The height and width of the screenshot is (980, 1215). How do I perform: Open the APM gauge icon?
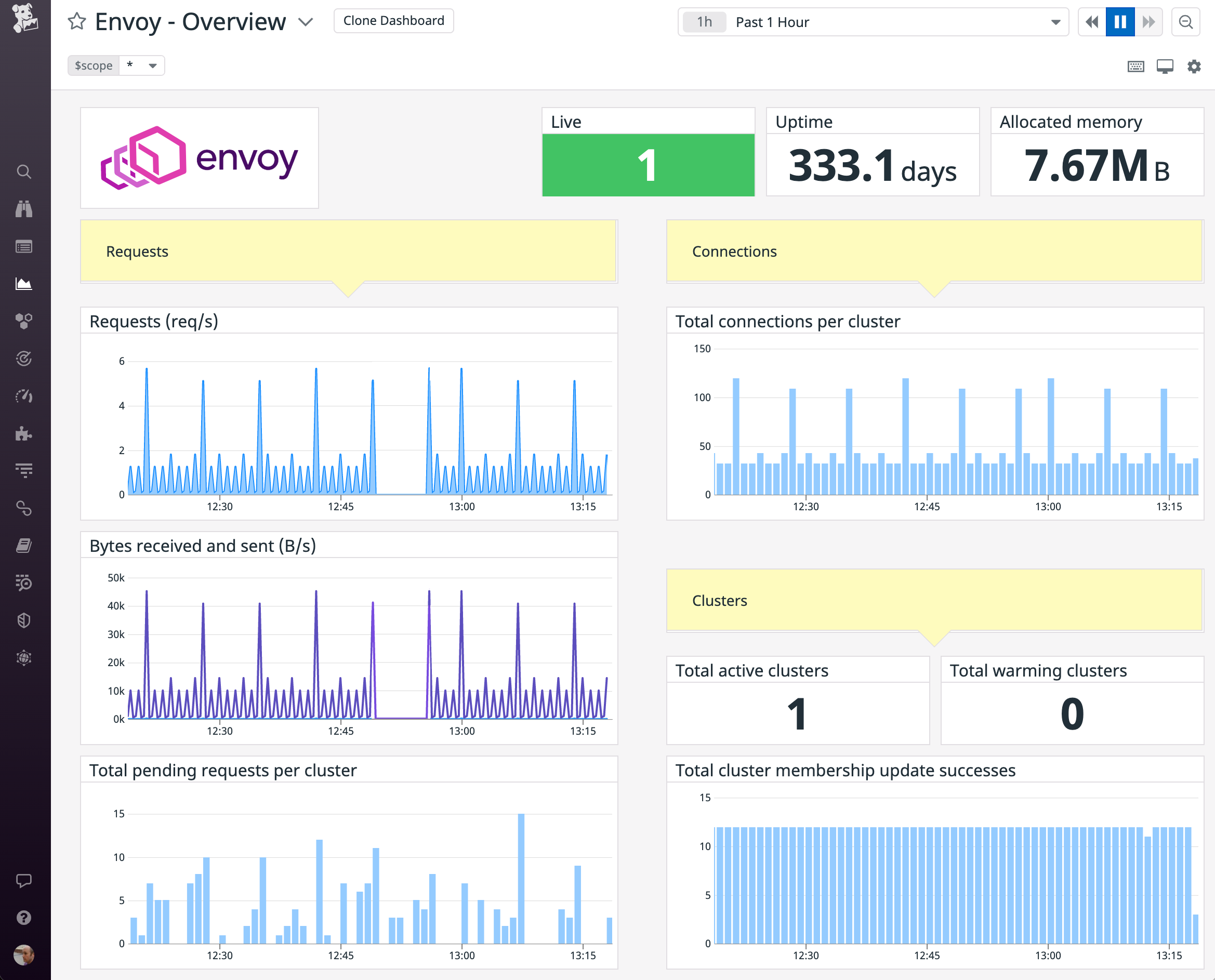(x=24, y=396)
